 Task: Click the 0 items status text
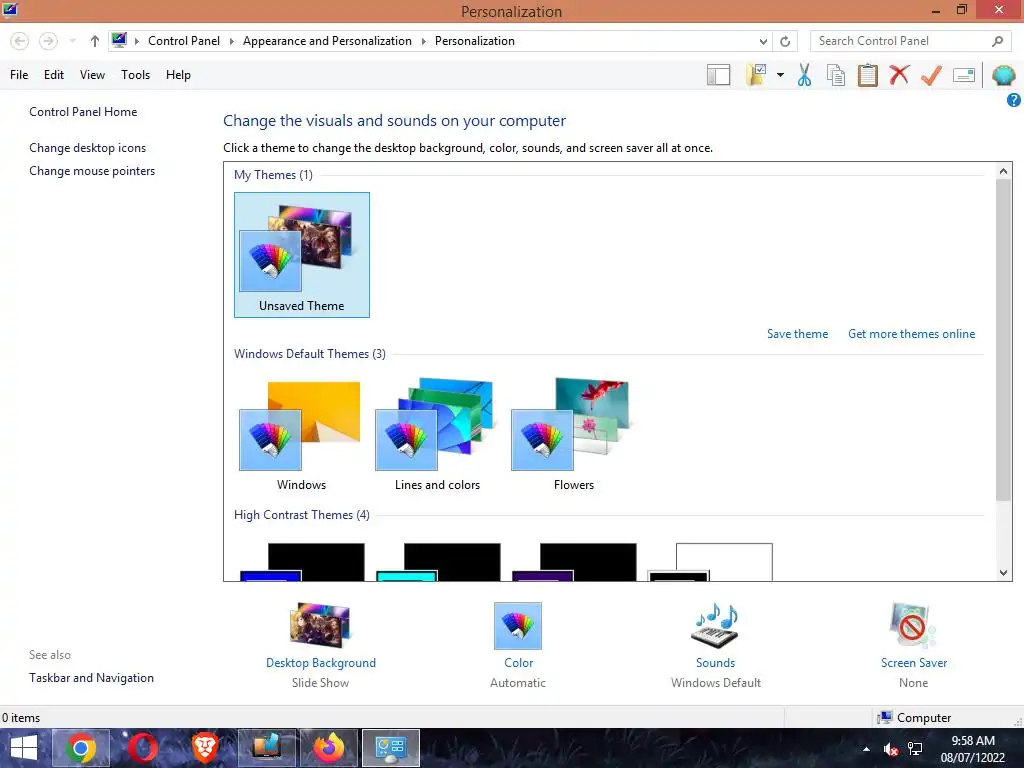(21, 718)
